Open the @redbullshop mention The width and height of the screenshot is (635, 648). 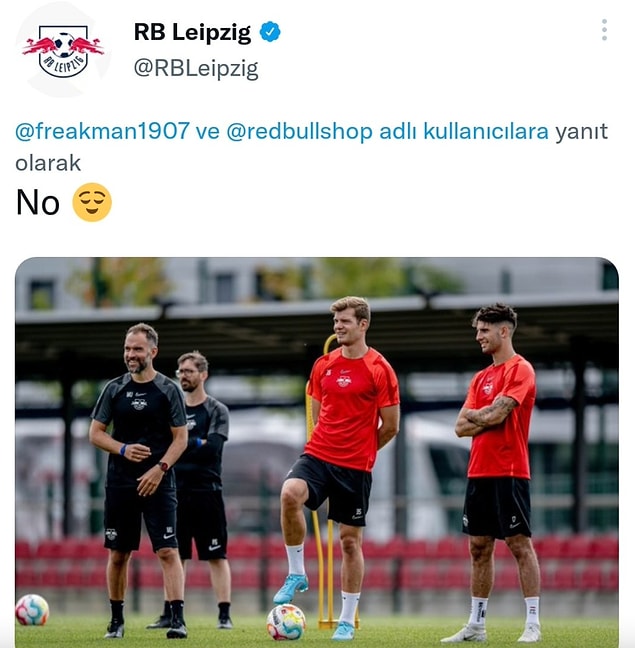pos(300,131)
